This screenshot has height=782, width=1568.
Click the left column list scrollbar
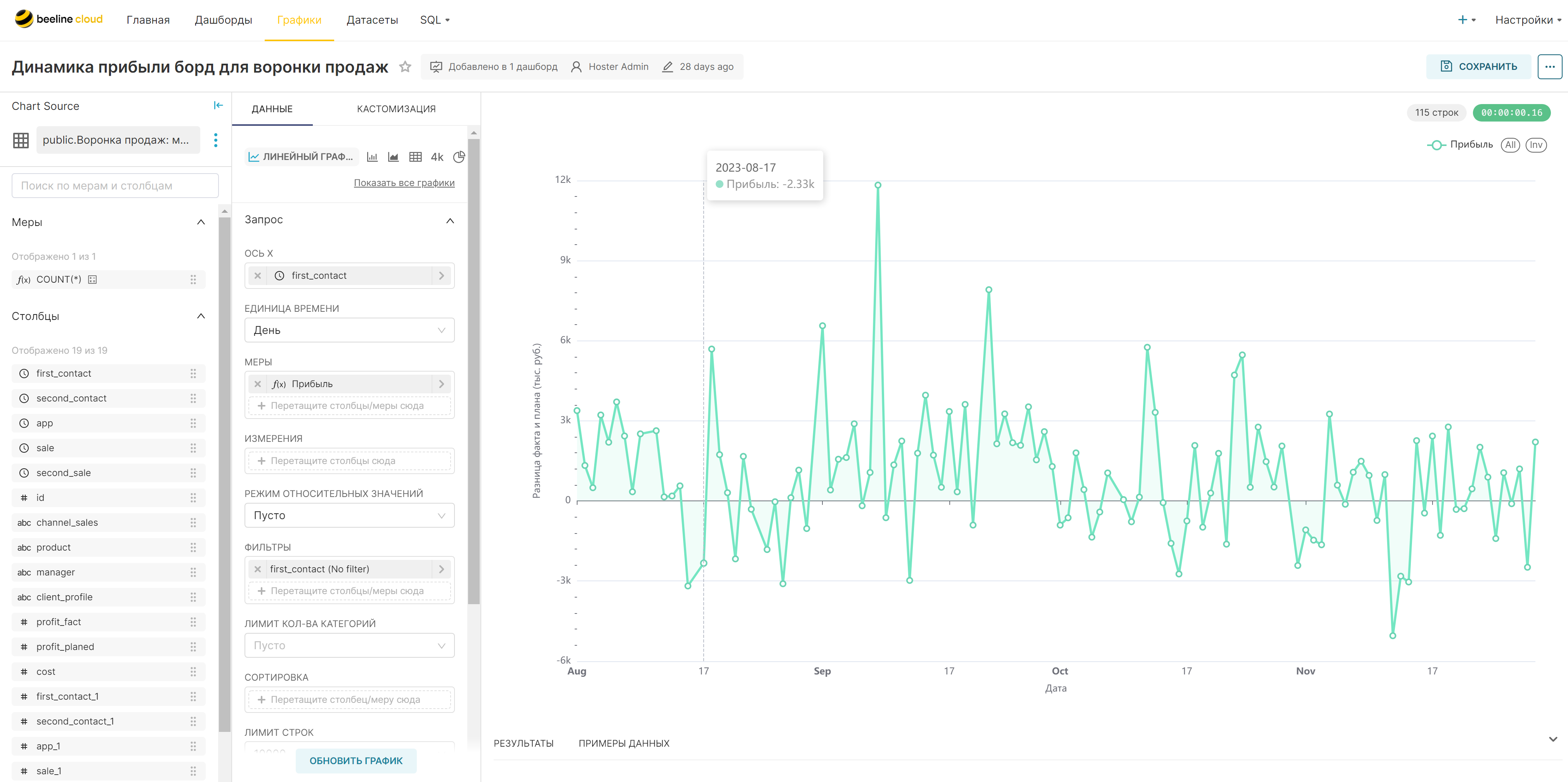tap(225, 474)
